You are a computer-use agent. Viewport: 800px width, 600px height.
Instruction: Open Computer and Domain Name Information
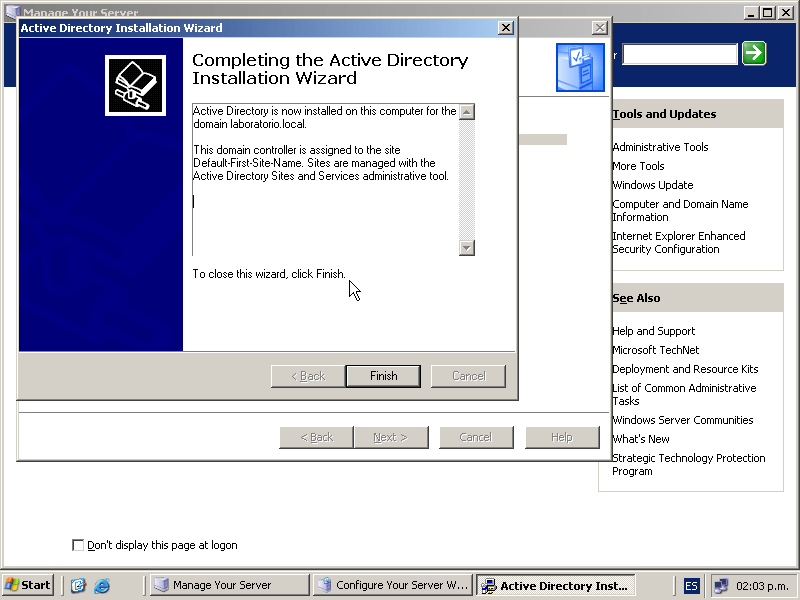pos(680,210)
